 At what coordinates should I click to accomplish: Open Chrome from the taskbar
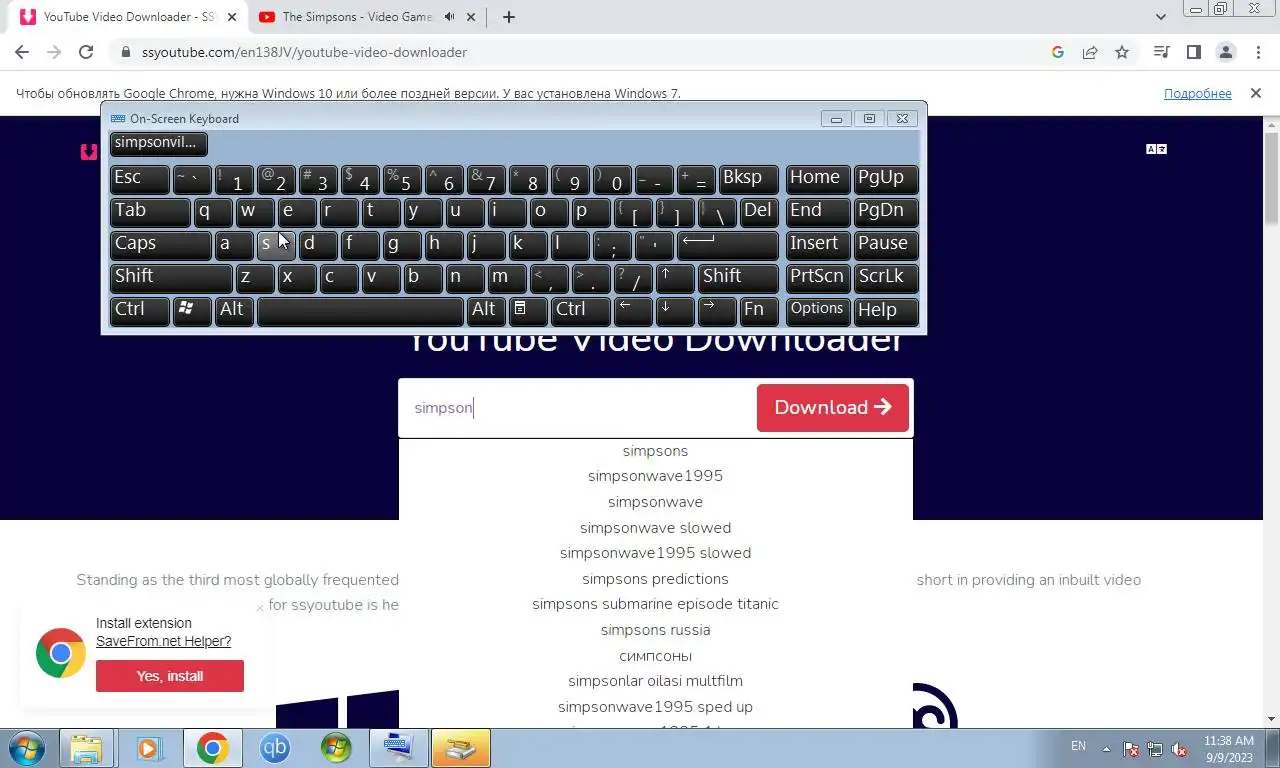coord(212,748)
